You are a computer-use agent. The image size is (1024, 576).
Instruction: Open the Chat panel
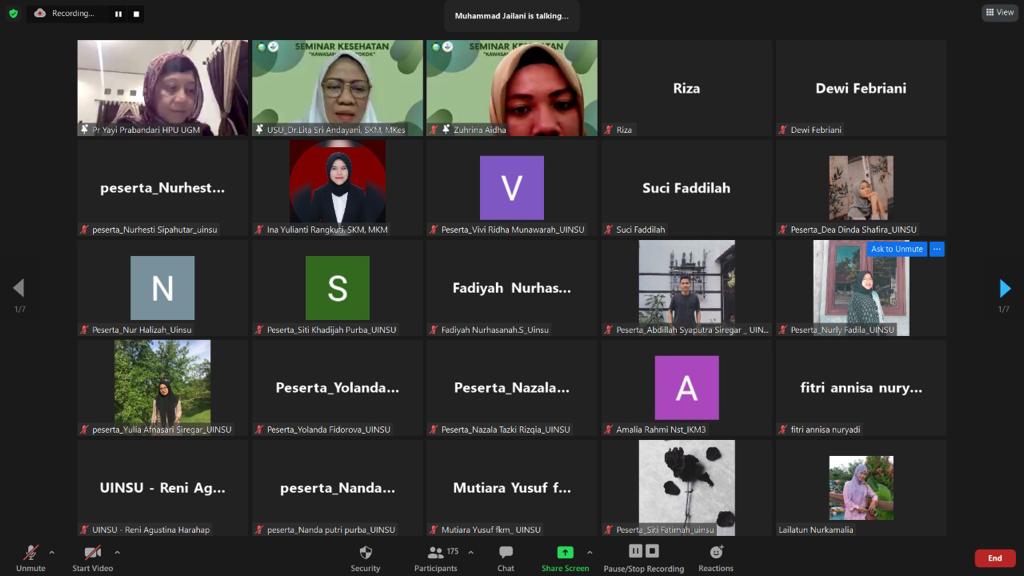coord(505,558)
